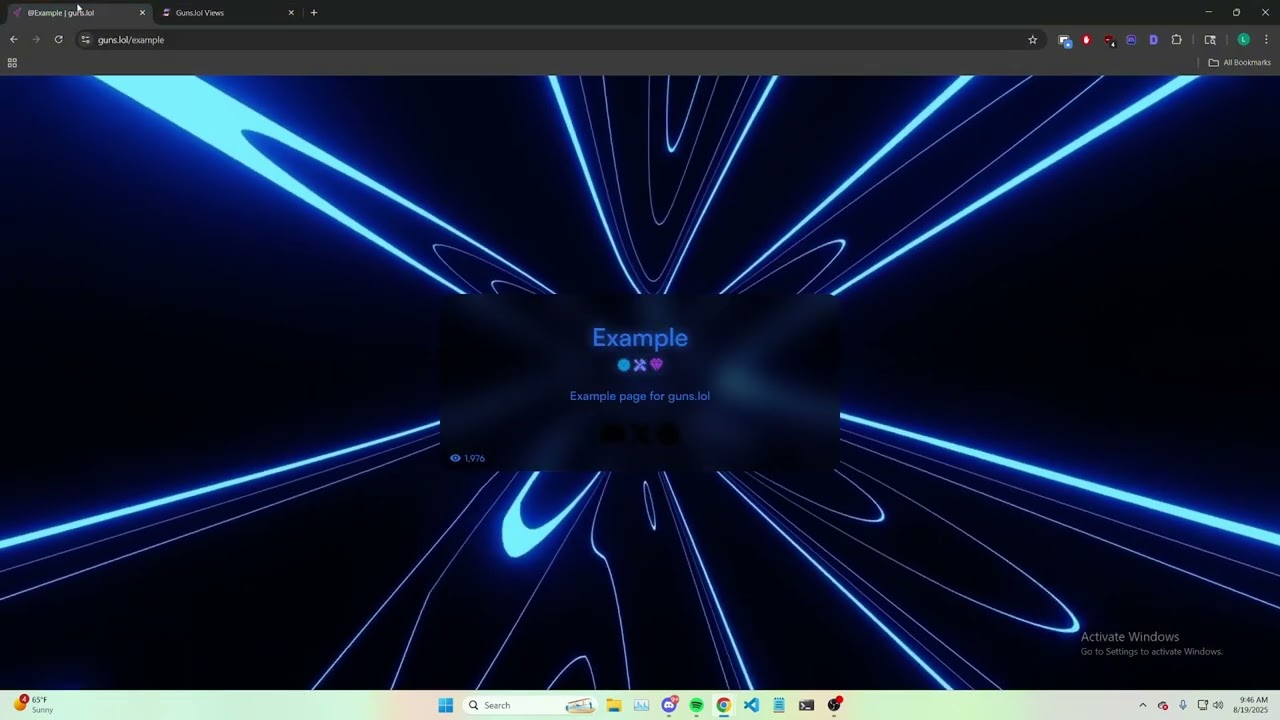Open Chrome's three-dot menu
1280x720 pixels.
tap(1266, 40)
